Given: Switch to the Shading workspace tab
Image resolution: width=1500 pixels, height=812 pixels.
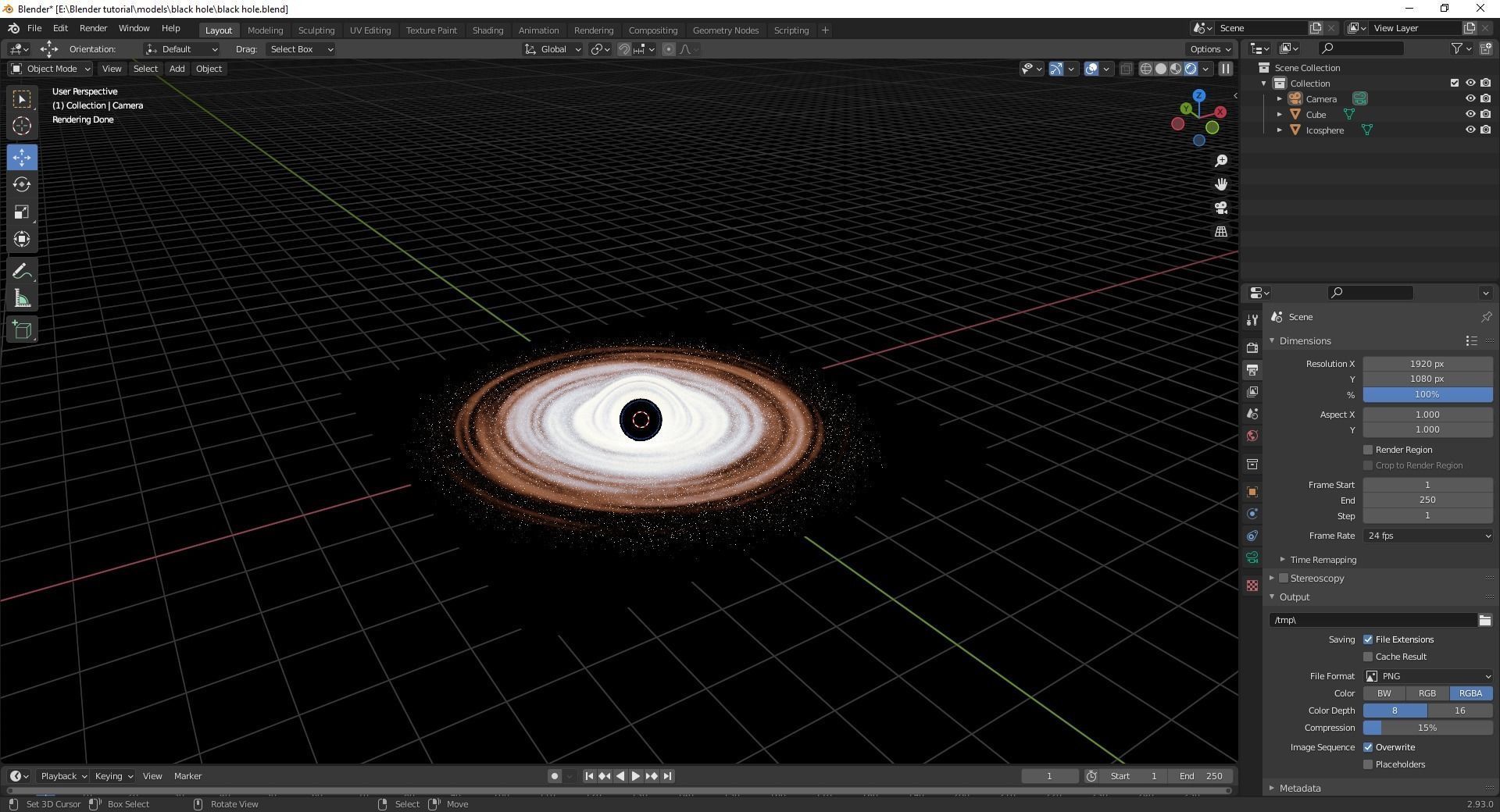Looking at the screenshot, I should pyautogui.click(x=487, y=30).
